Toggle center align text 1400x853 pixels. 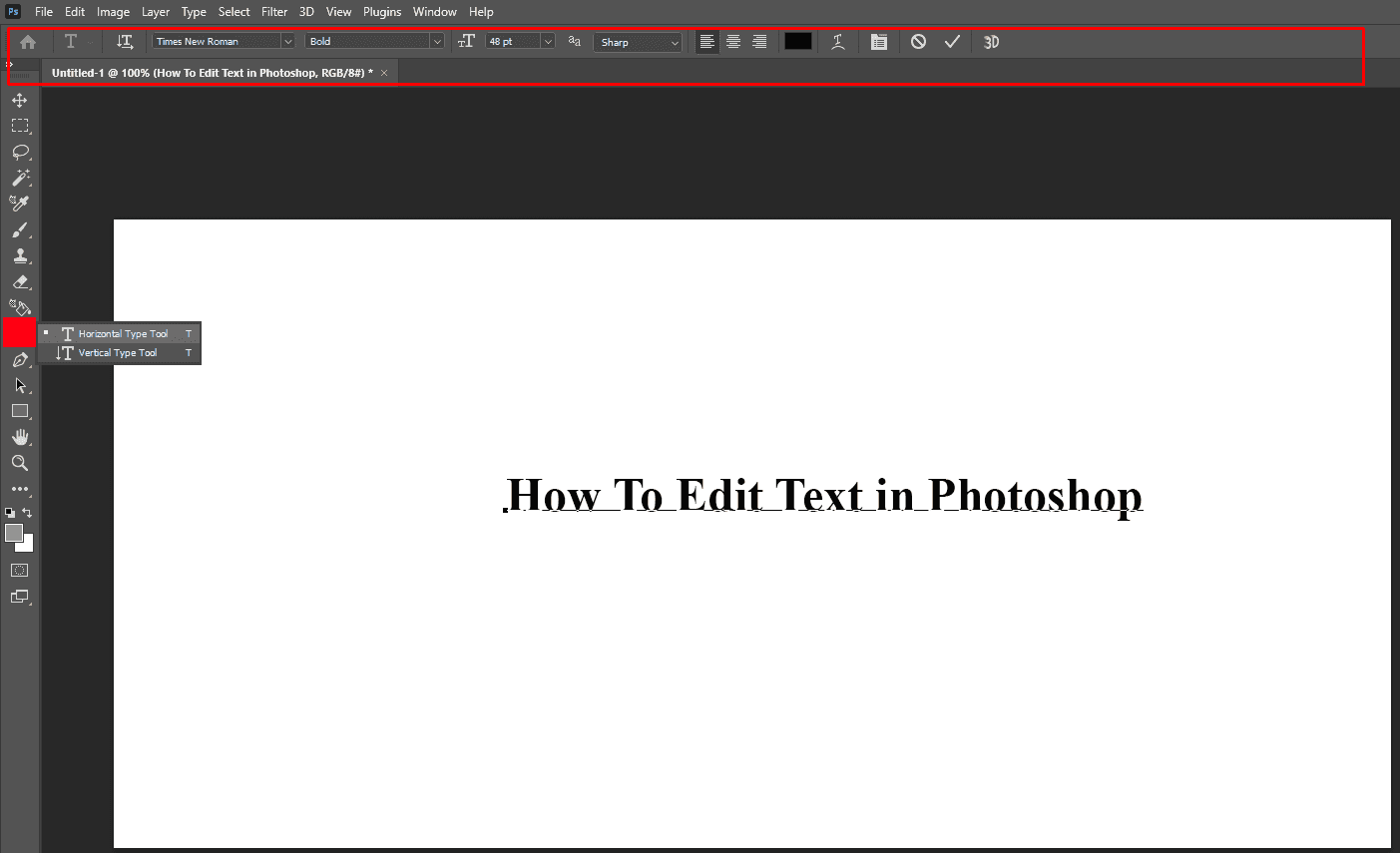[733, 42]
